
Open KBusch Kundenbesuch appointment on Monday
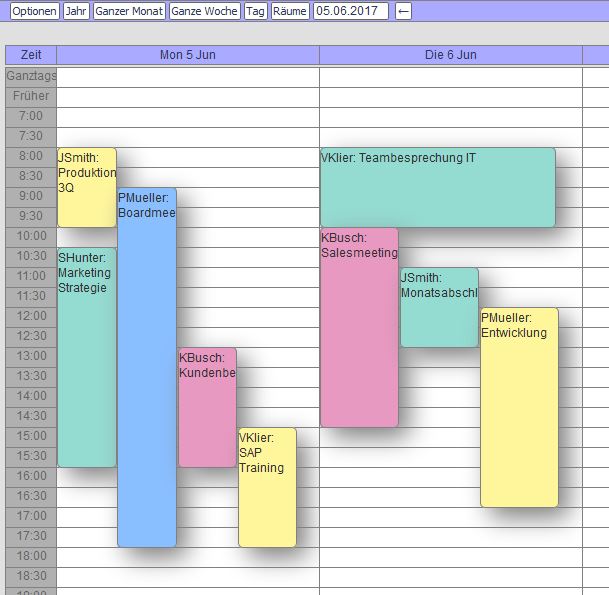click(x=207, y=407)
